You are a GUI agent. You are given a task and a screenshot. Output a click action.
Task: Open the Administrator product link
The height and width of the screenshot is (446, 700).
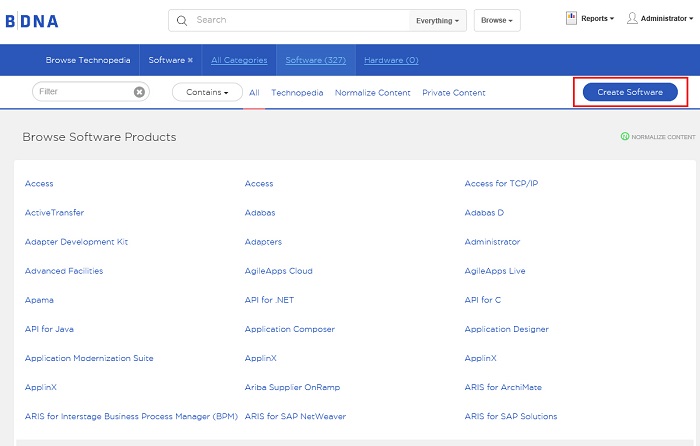[492, 242]
